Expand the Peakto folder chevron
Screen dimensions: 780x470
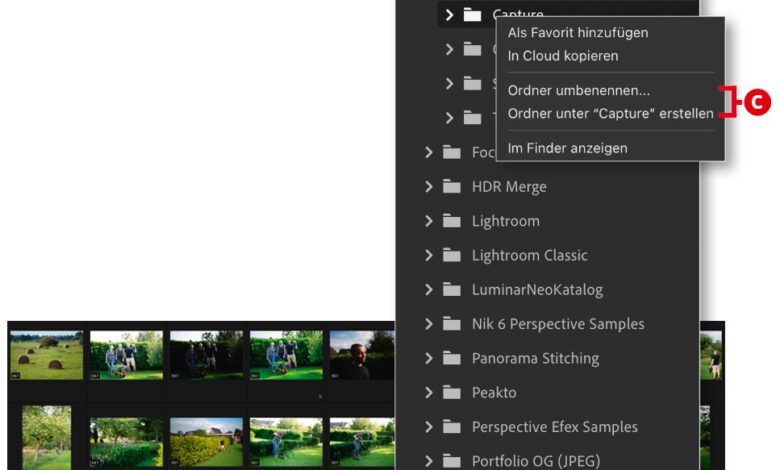[429, 392]
